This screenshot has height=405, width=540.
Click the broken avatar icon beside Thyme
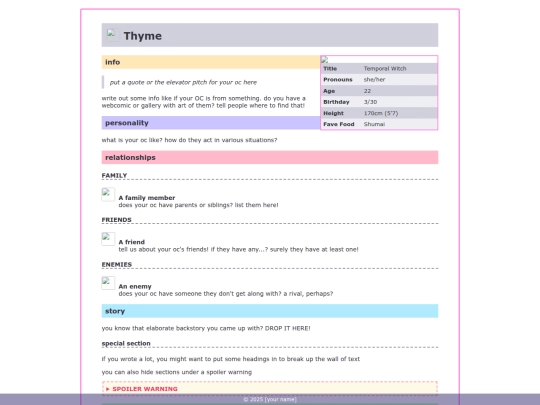click(113, 35)
